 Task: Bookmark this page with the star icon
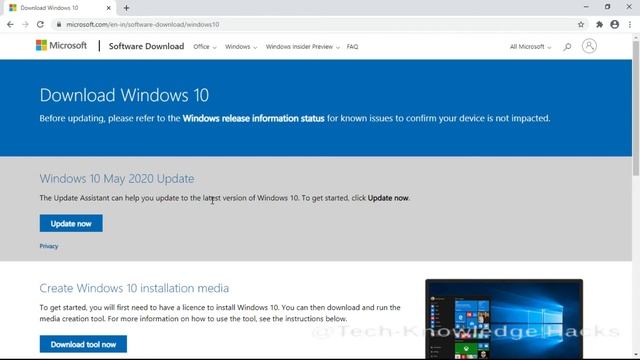581,24
